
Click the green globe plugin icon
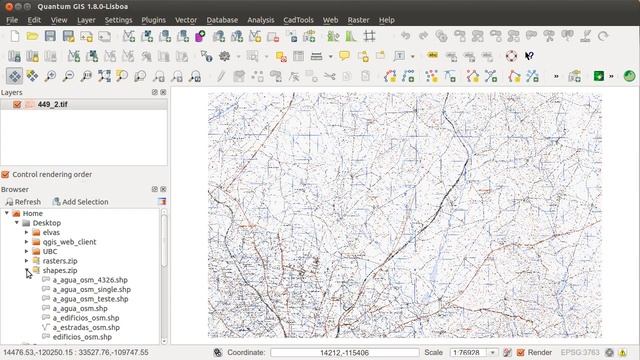click(629, 76)
